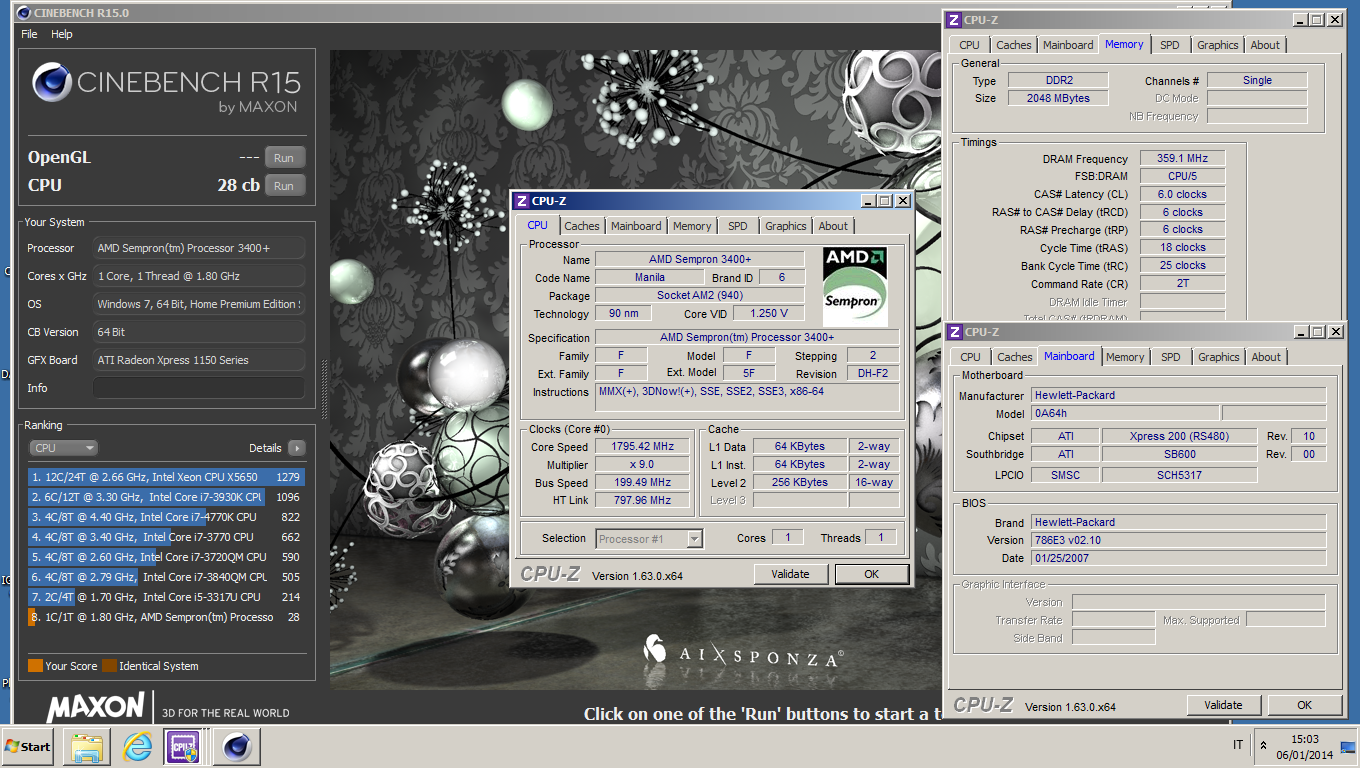The image size is (1360, 768).
Task: Click Validate in the Mainboard CPU-Z window
Action: tap(1223, 705)
